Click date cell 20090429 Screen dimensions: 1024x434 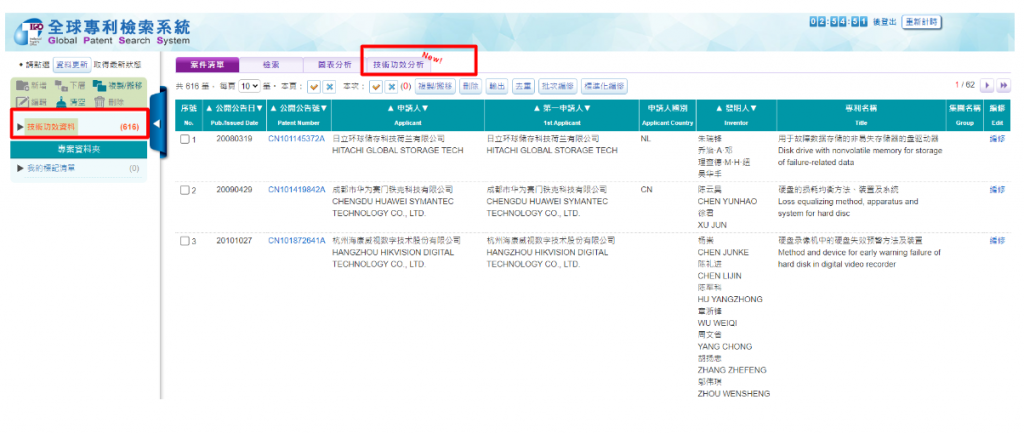tap(232, 190)
